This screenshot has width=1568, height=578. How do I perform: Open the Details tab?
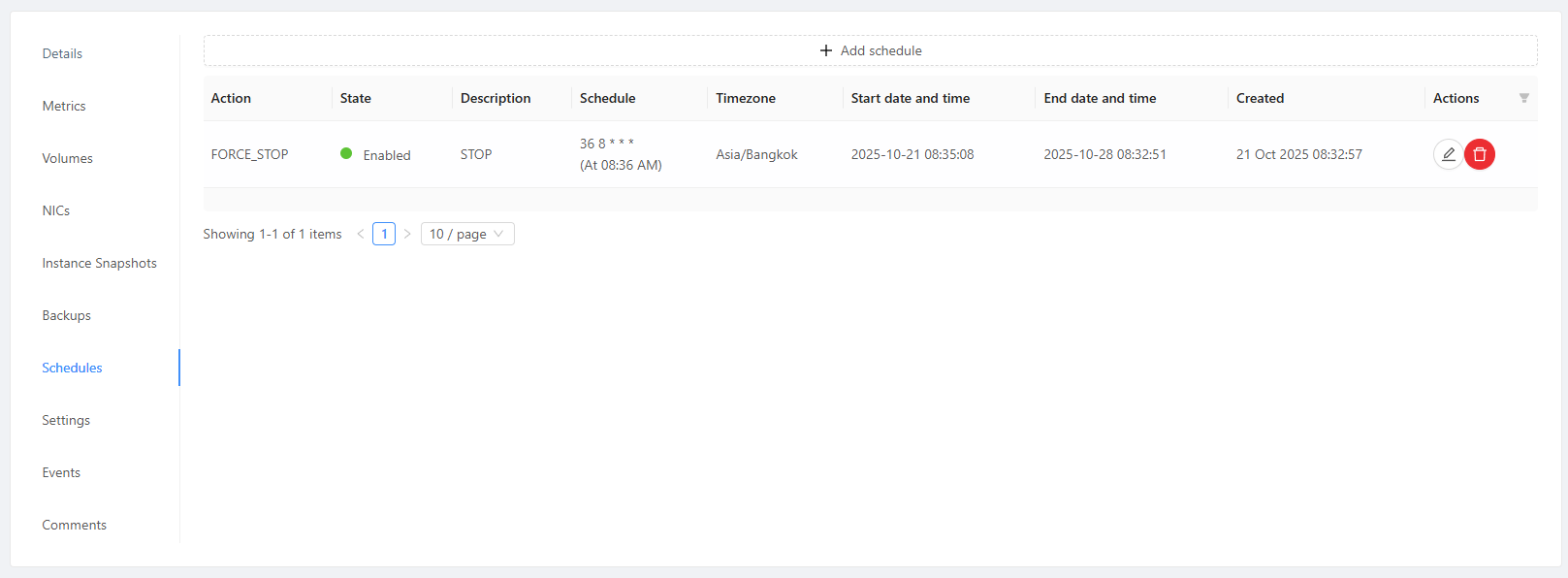[62, 53]
